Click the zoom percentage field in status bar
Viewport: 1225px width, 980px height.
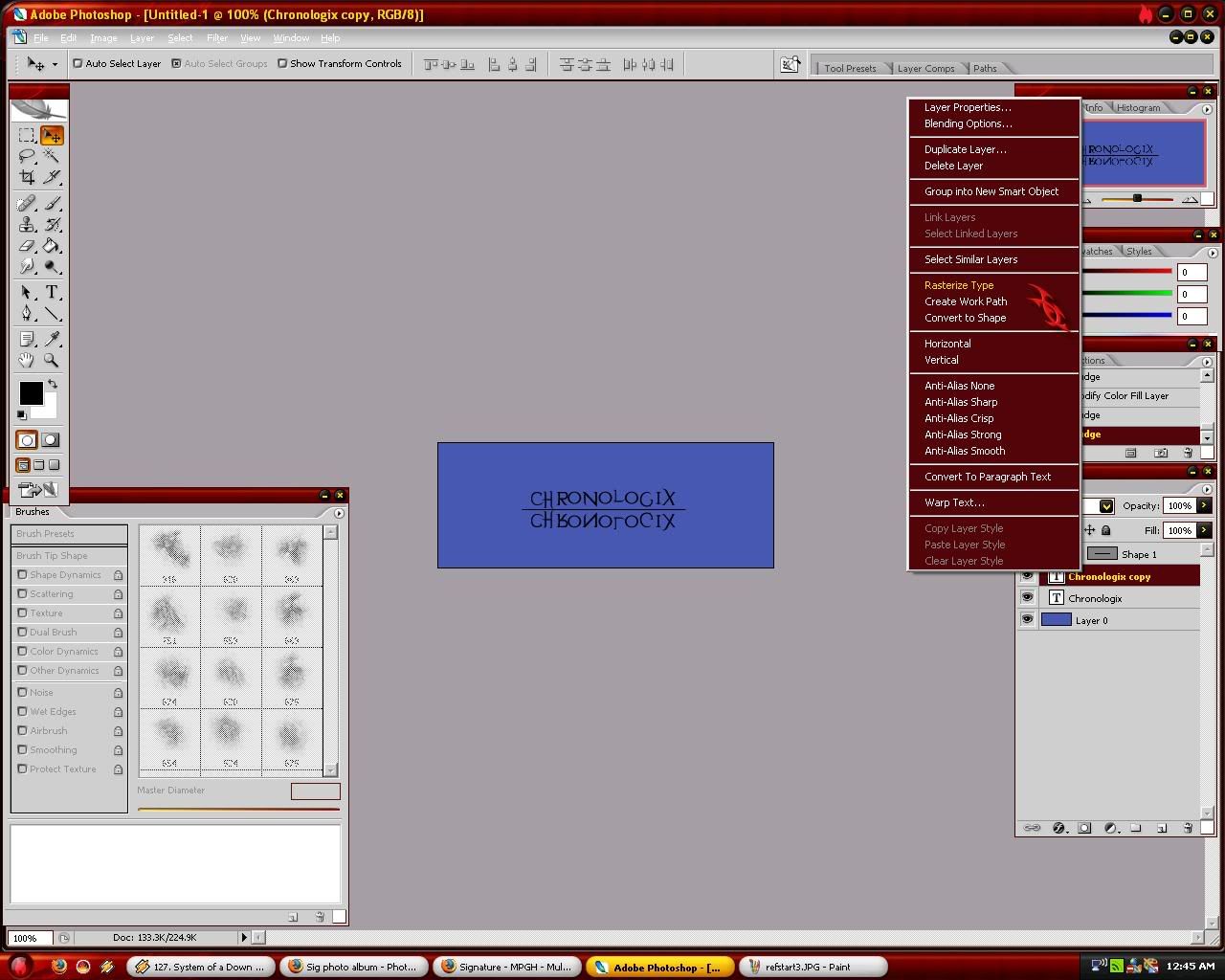point(30,938)
